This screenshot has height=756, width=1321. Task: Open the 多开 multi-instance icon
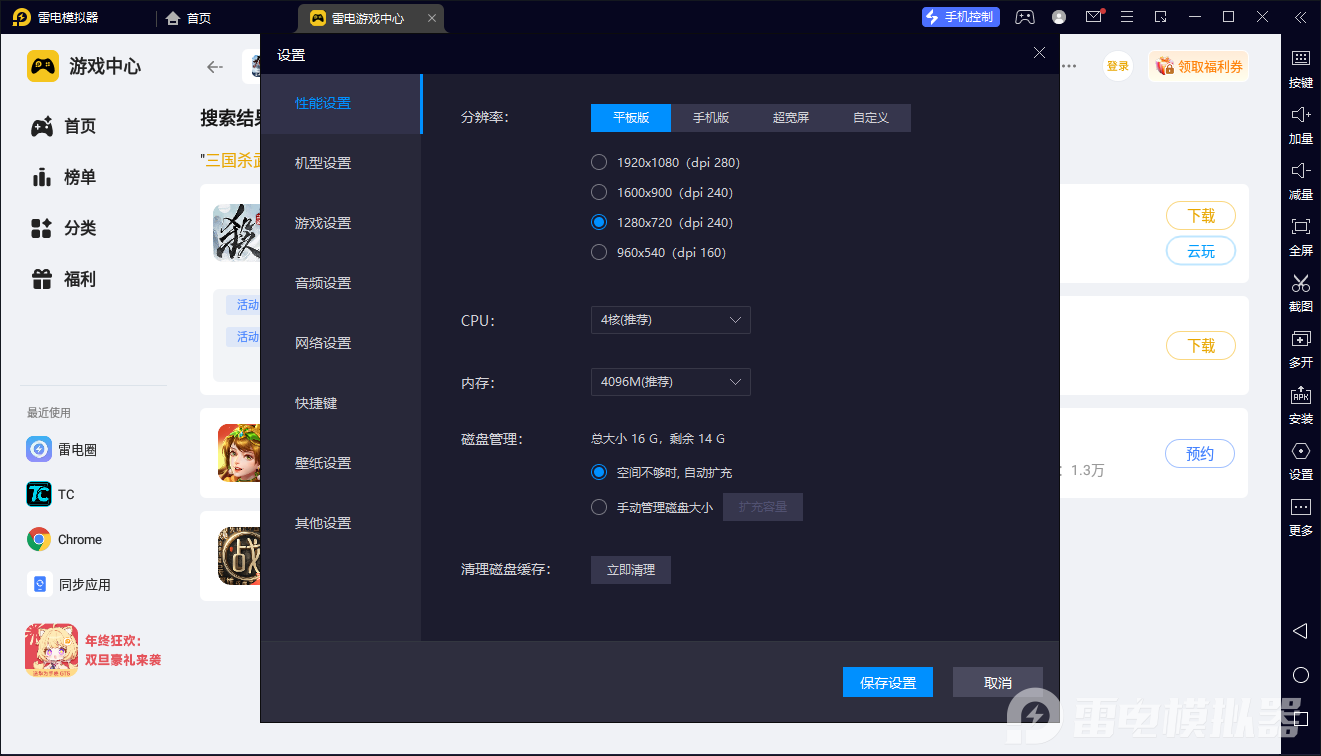(1300, 339)
